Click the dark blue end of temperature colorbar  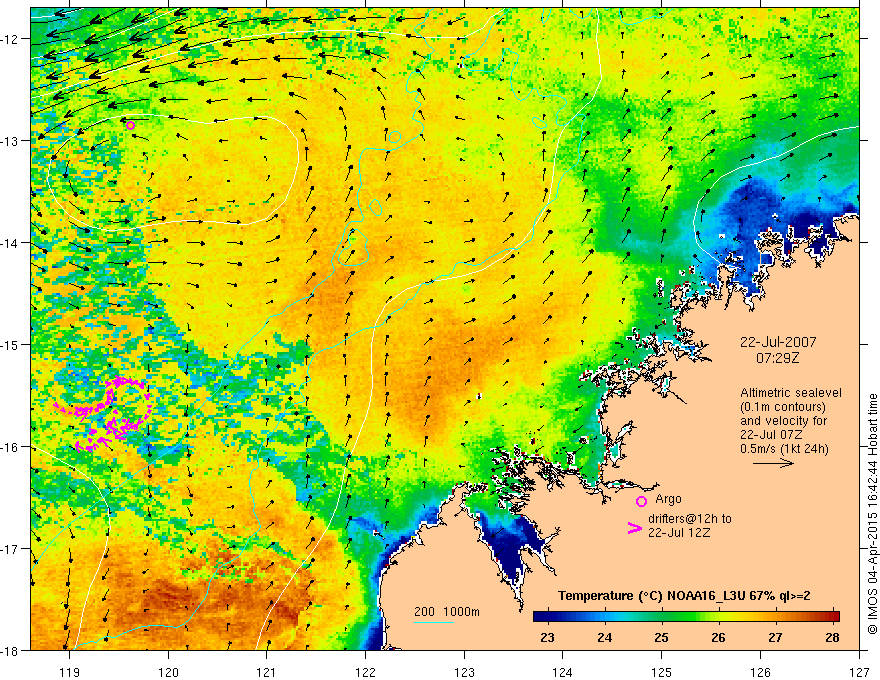[542, 616]
